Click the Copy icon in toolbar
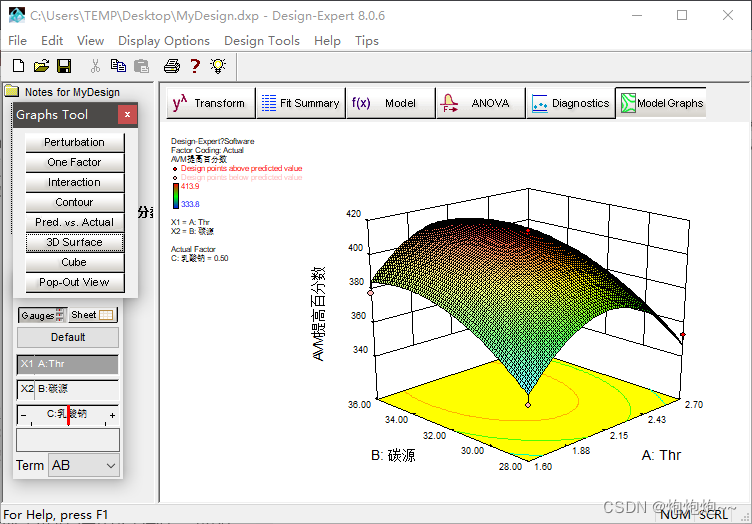 point(118,66)
